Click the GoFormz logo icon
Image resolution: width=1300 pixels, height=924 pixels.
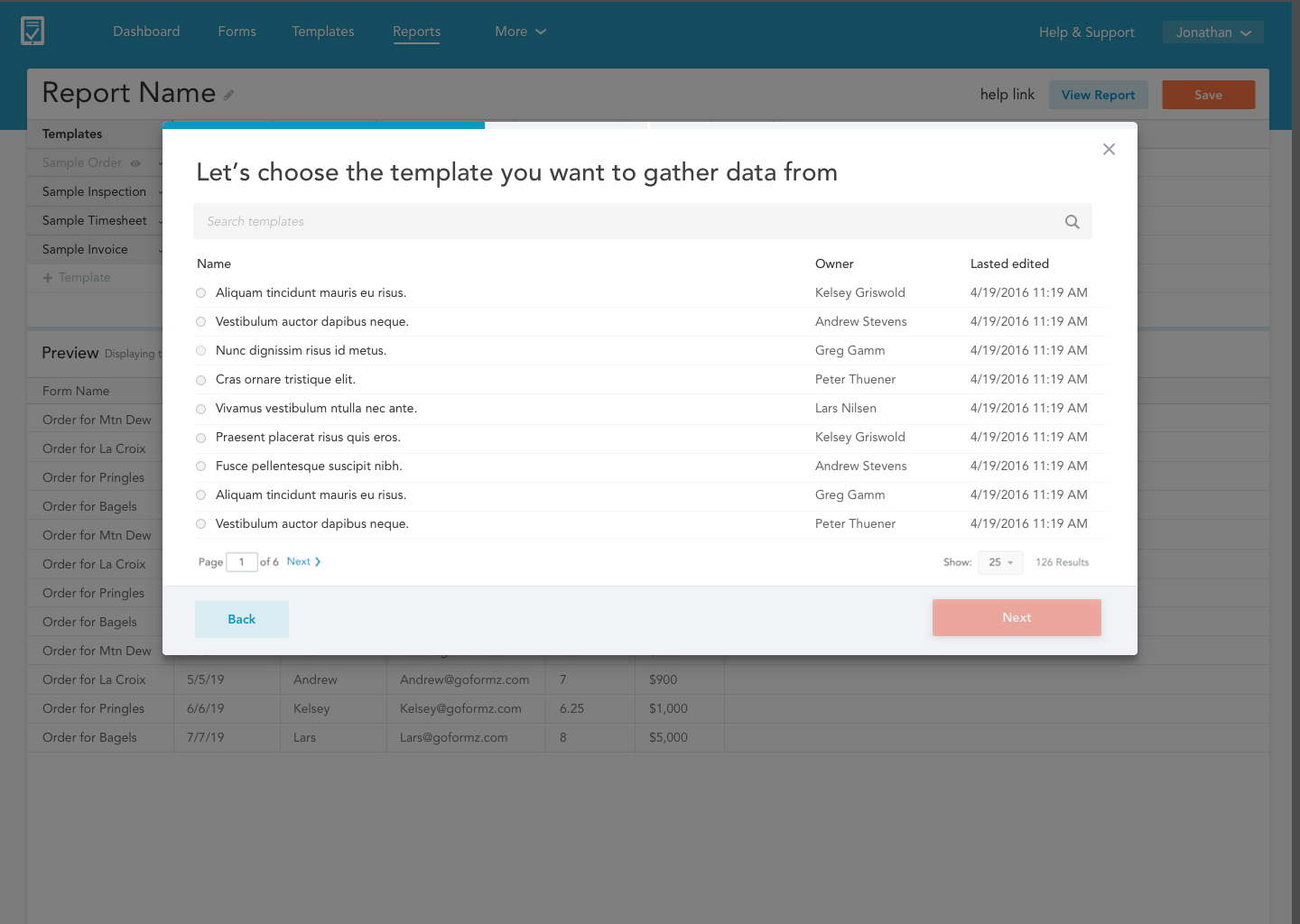(x=32, y=32)
